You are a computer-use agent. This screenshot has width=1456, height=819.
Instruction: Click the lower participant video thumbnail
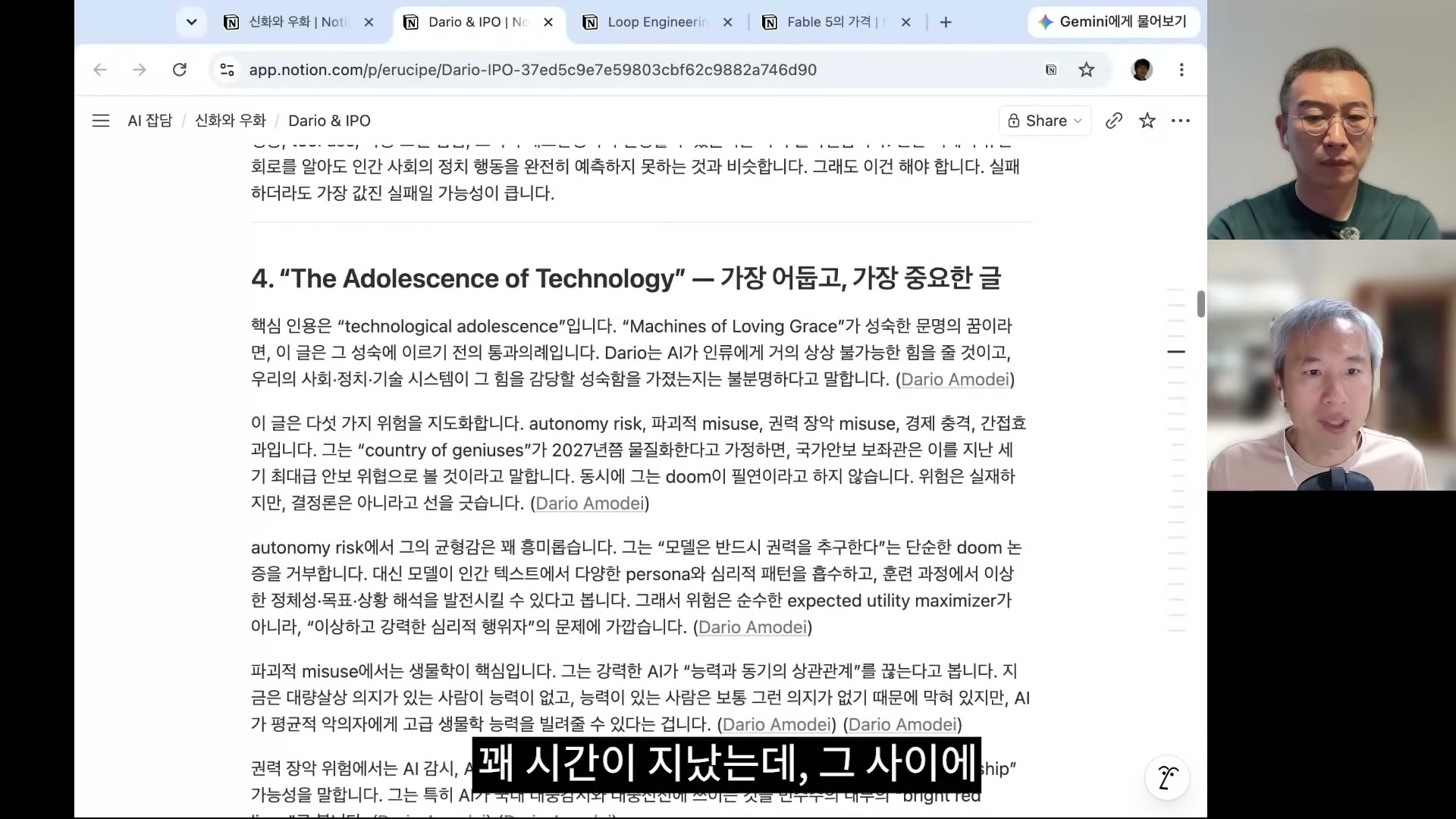click(x=1332, y=366)
